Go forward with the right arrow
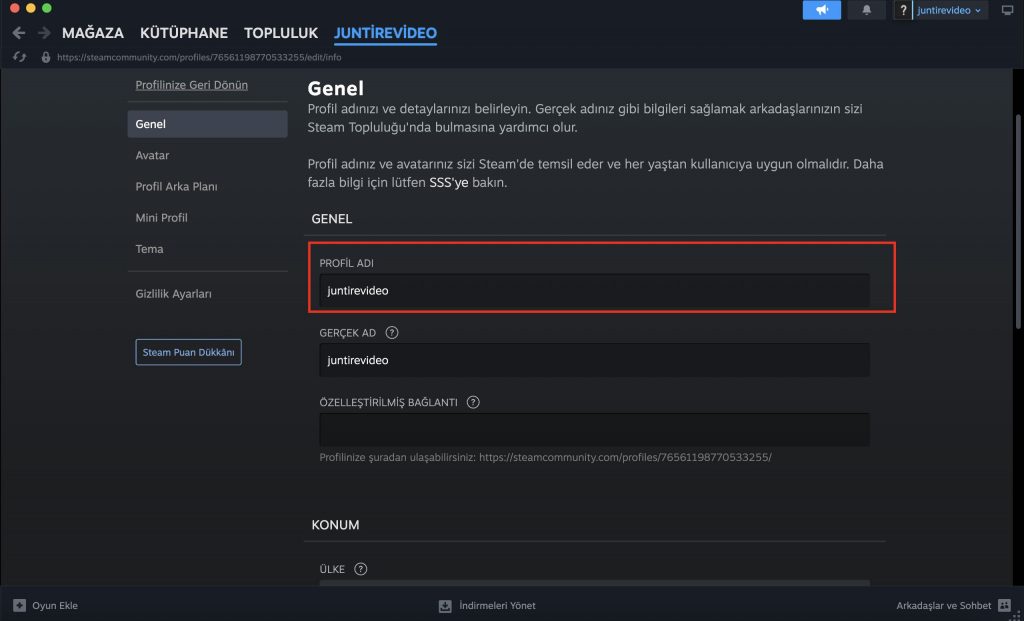The width and height of the screenshot is (1024, 621). [x=44, y=33]
